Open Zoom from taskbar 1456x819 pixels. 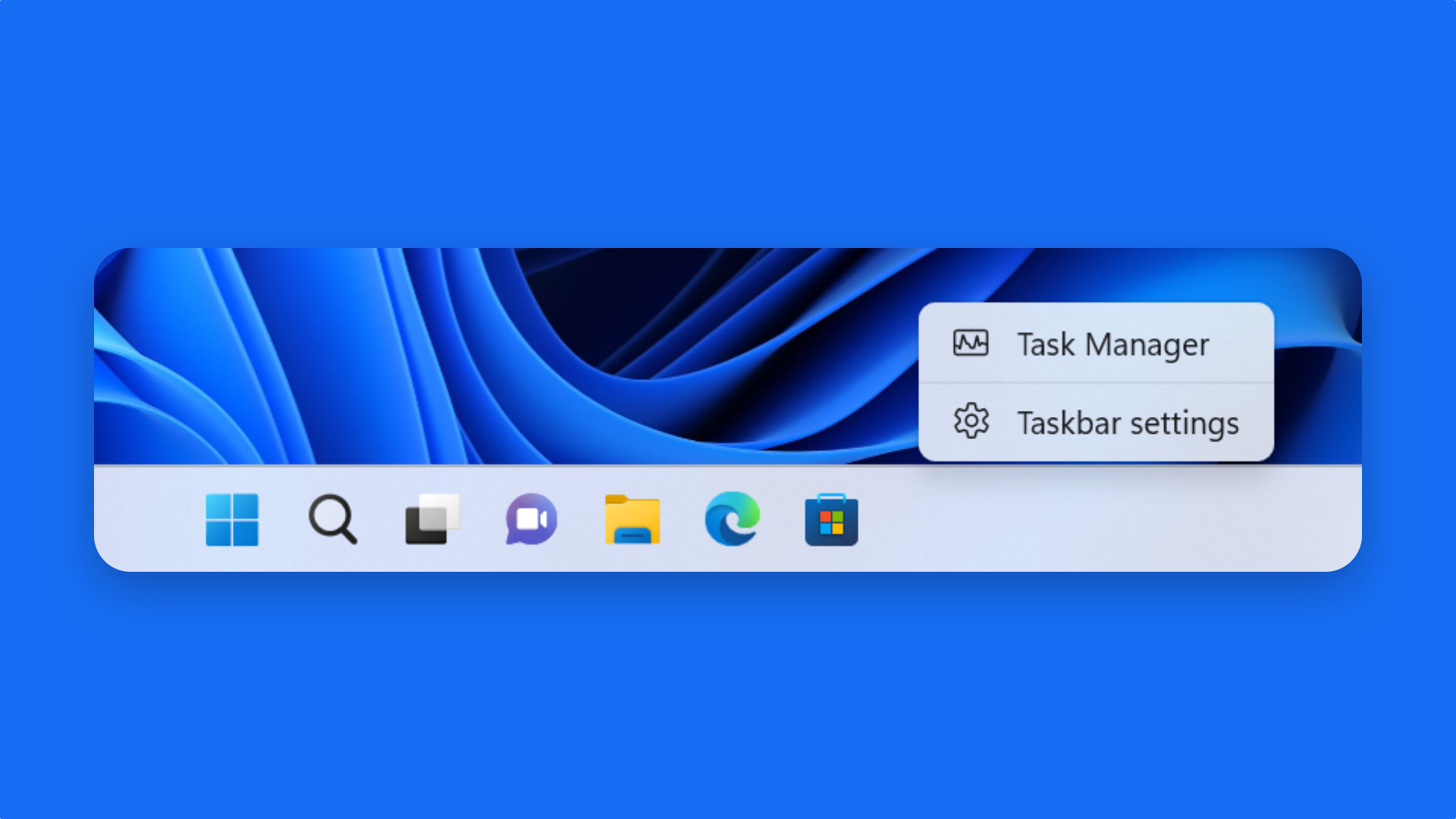coord(530,518)
